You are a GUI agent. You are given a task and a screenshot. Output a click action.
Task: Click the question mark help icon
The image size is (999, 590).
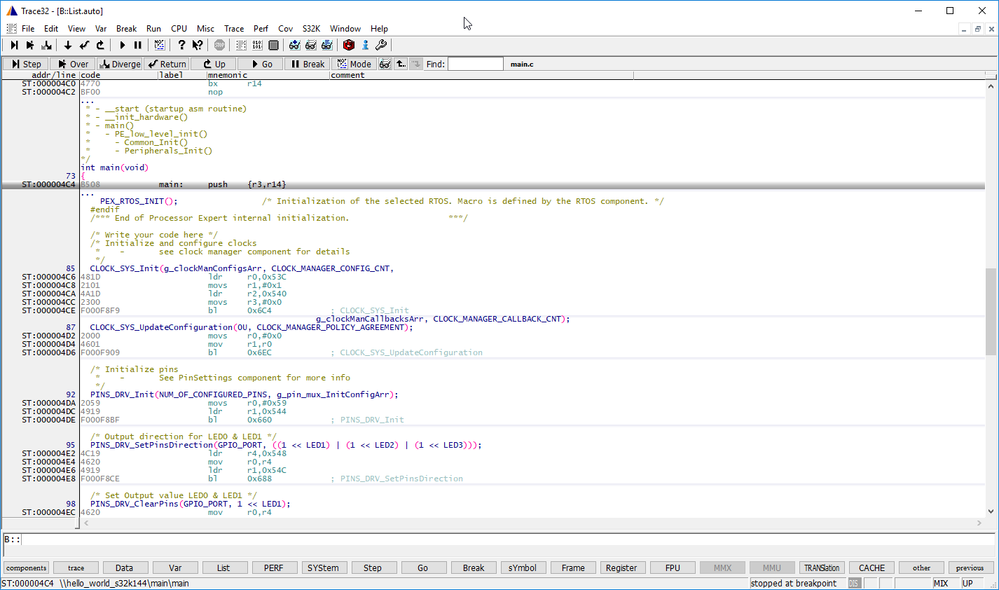[x=182, y=45]
